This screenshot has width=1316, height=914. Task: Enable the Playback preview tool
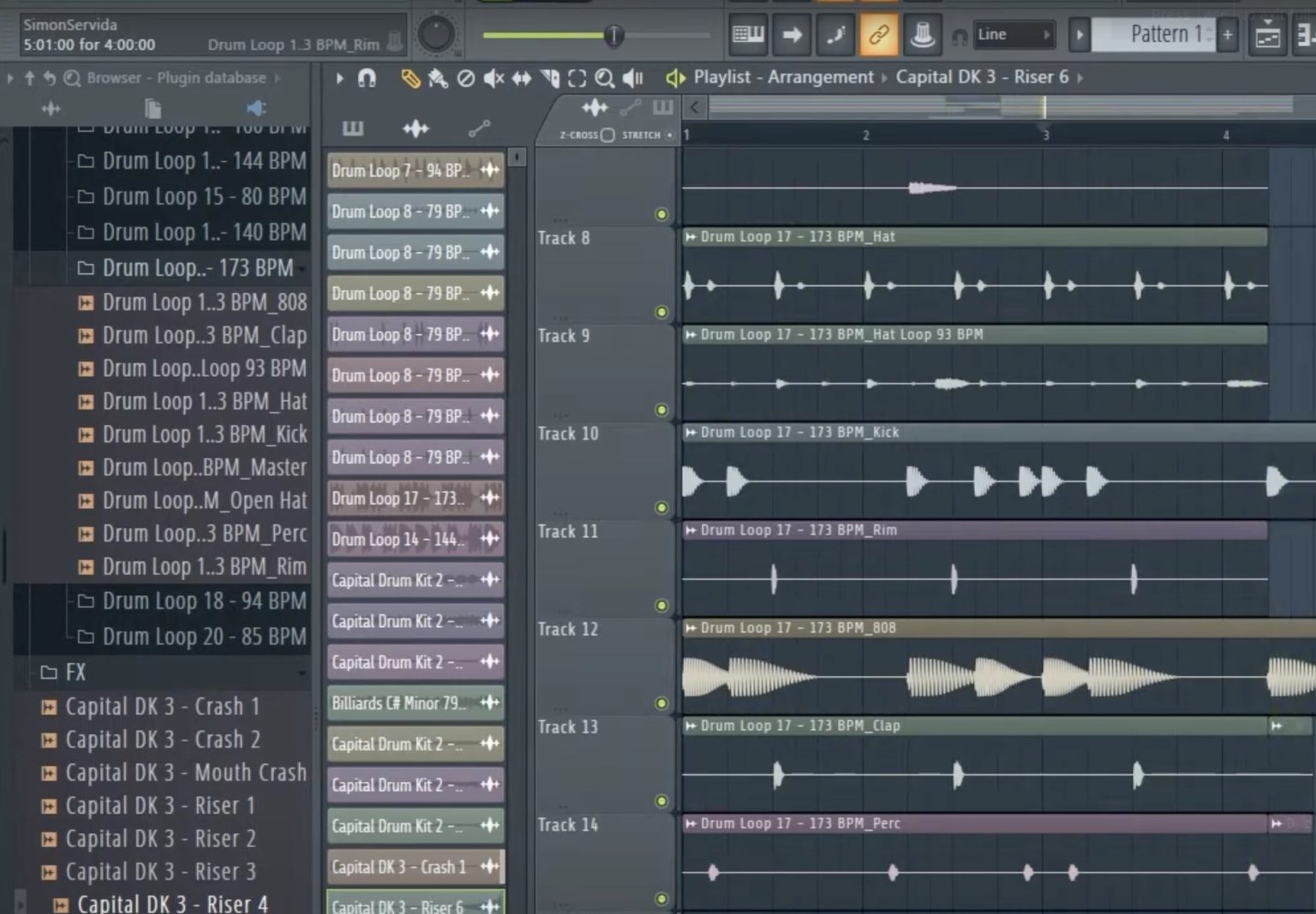coord(633,77)
